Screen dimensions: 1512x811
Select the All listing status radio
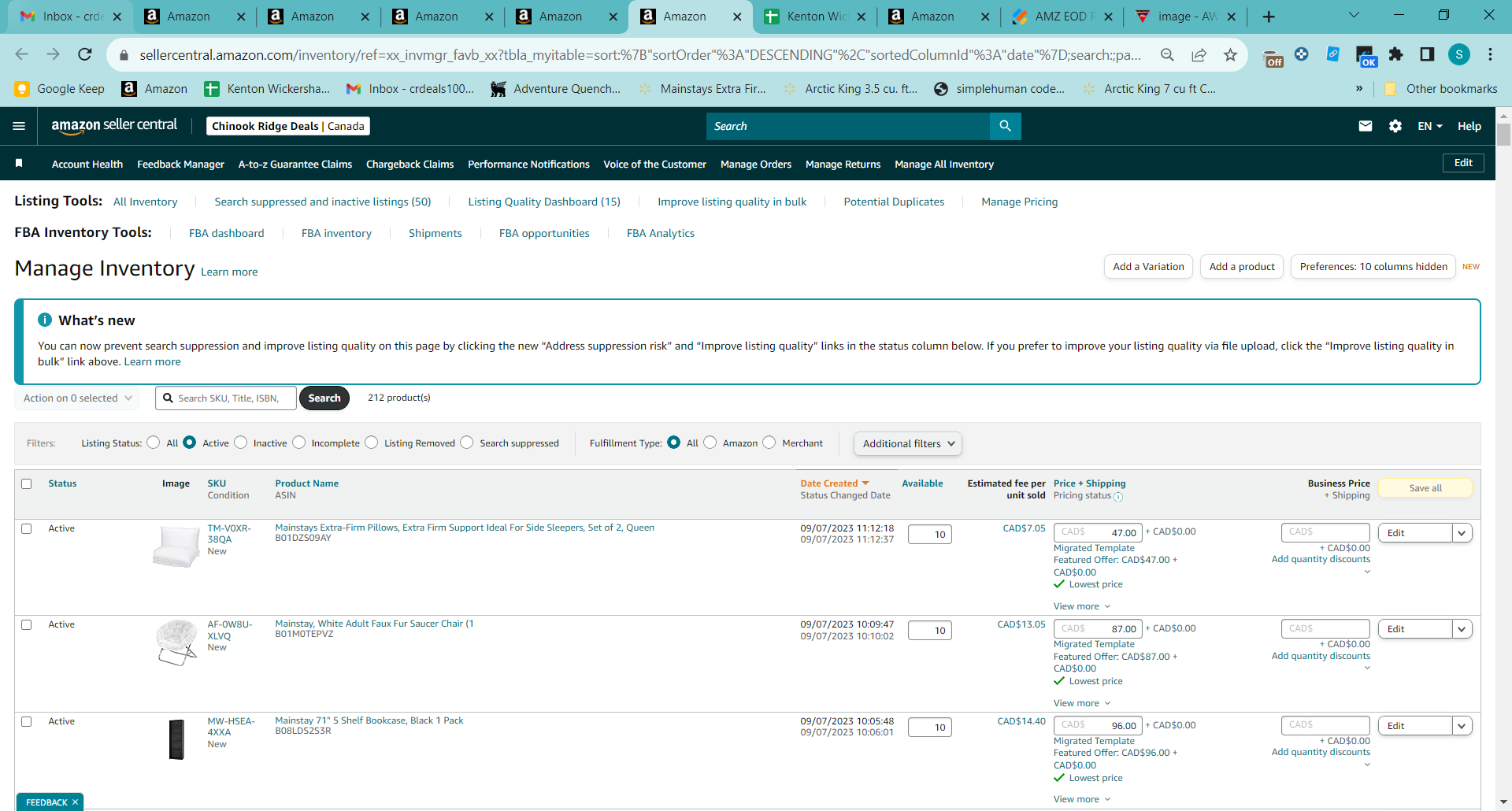(154, 443)
